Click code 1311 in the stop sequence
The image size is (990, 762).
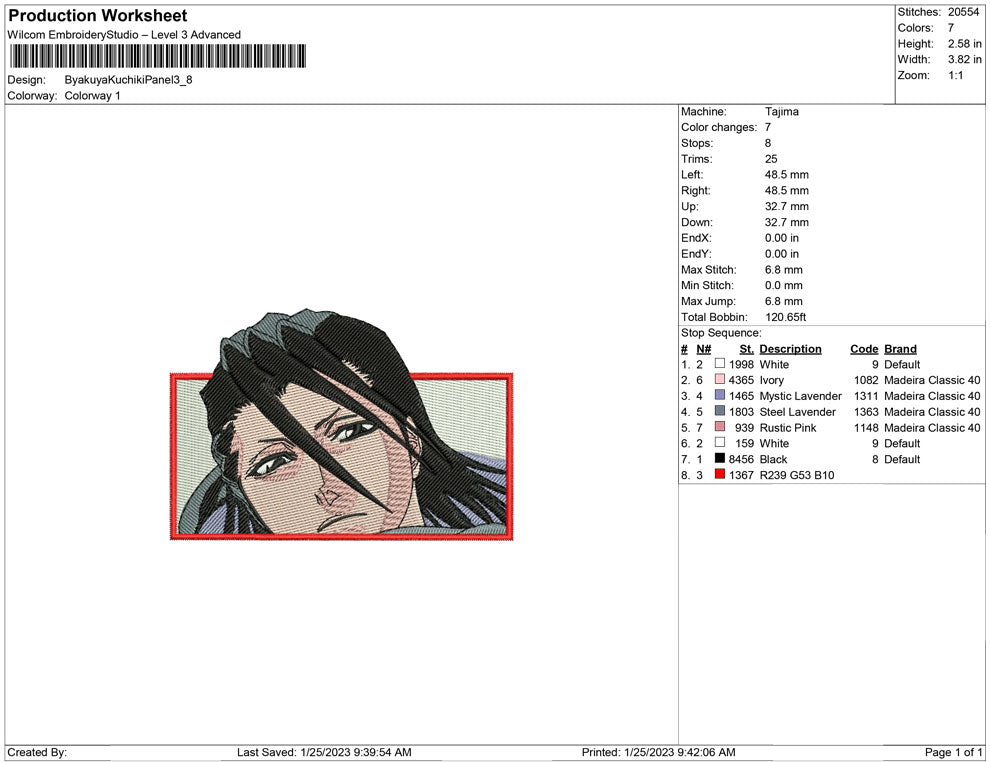click(866, 396)
